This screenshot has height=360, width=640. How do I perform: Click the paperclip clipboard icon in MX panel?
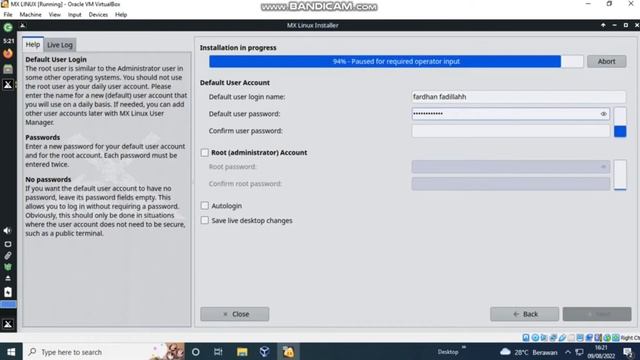click(x=8, y=256)
